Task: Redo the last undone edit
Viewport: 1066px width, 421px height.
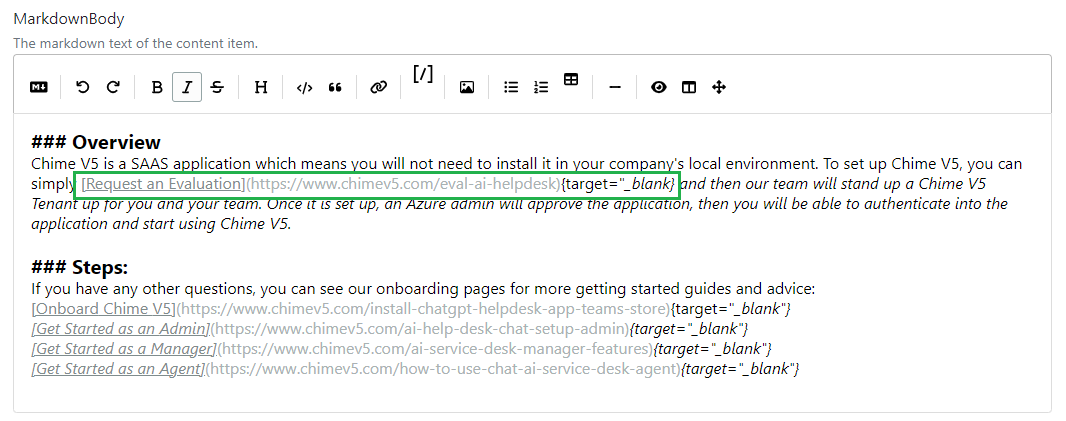Action: pyautogui.click(x=113, y=87)
